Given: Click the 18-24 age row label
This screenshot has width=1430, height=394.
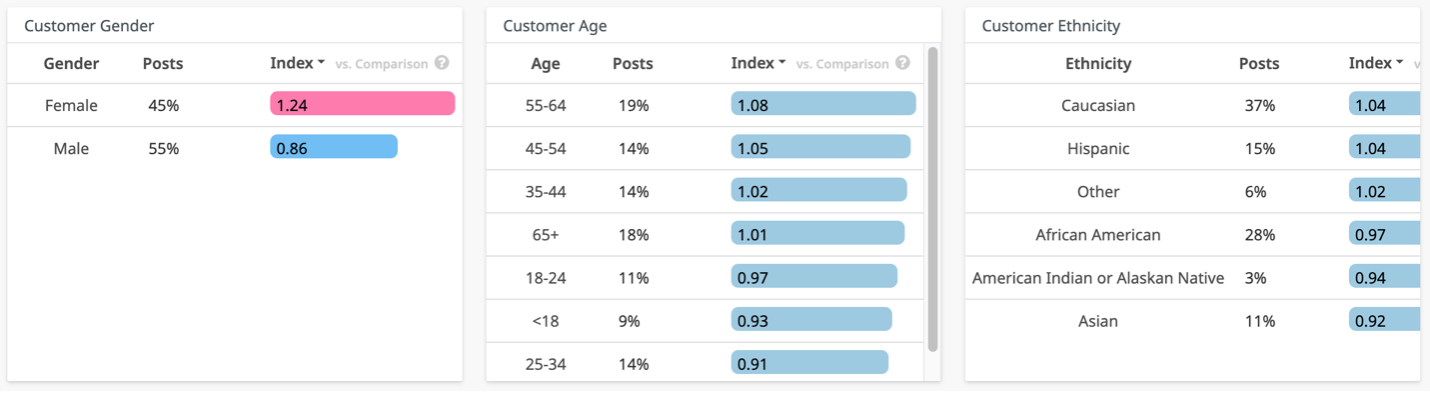Looking at the screenshot, I should point(546,278).
